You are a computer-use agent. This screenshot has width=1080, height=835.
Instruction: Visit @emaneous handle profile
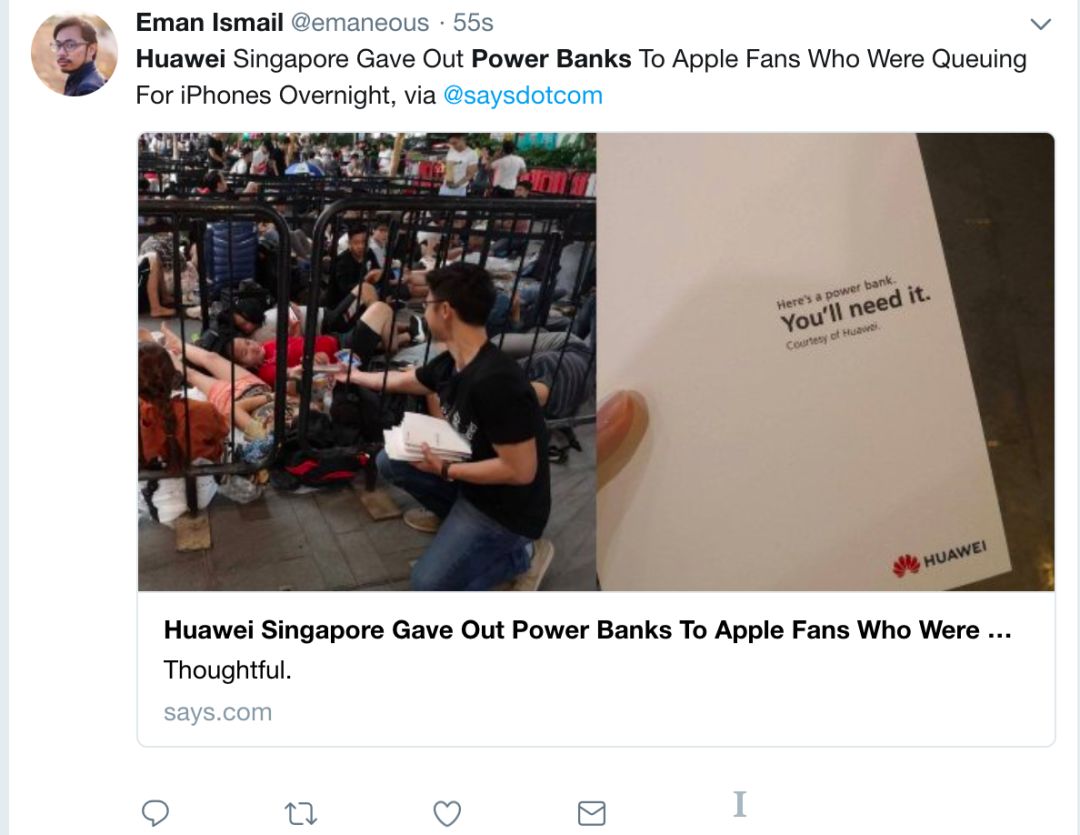[x=360, y=23]
